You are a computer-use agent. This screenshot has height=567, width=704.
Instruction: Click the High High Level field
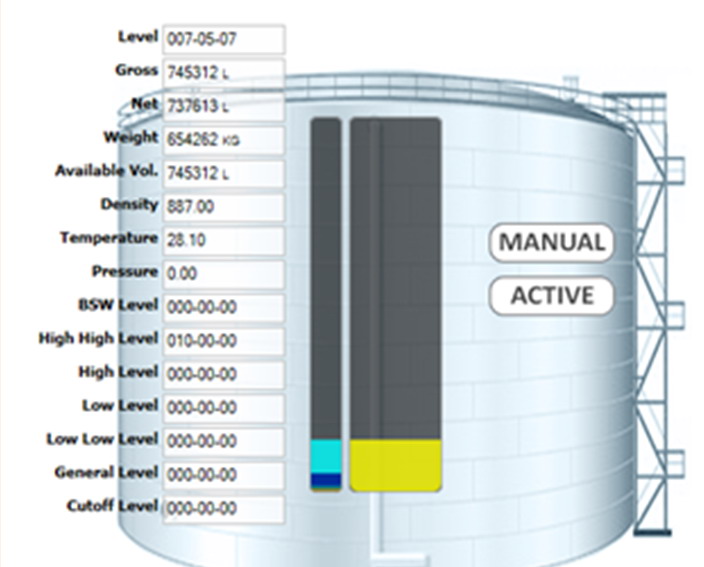pos(223,341)
